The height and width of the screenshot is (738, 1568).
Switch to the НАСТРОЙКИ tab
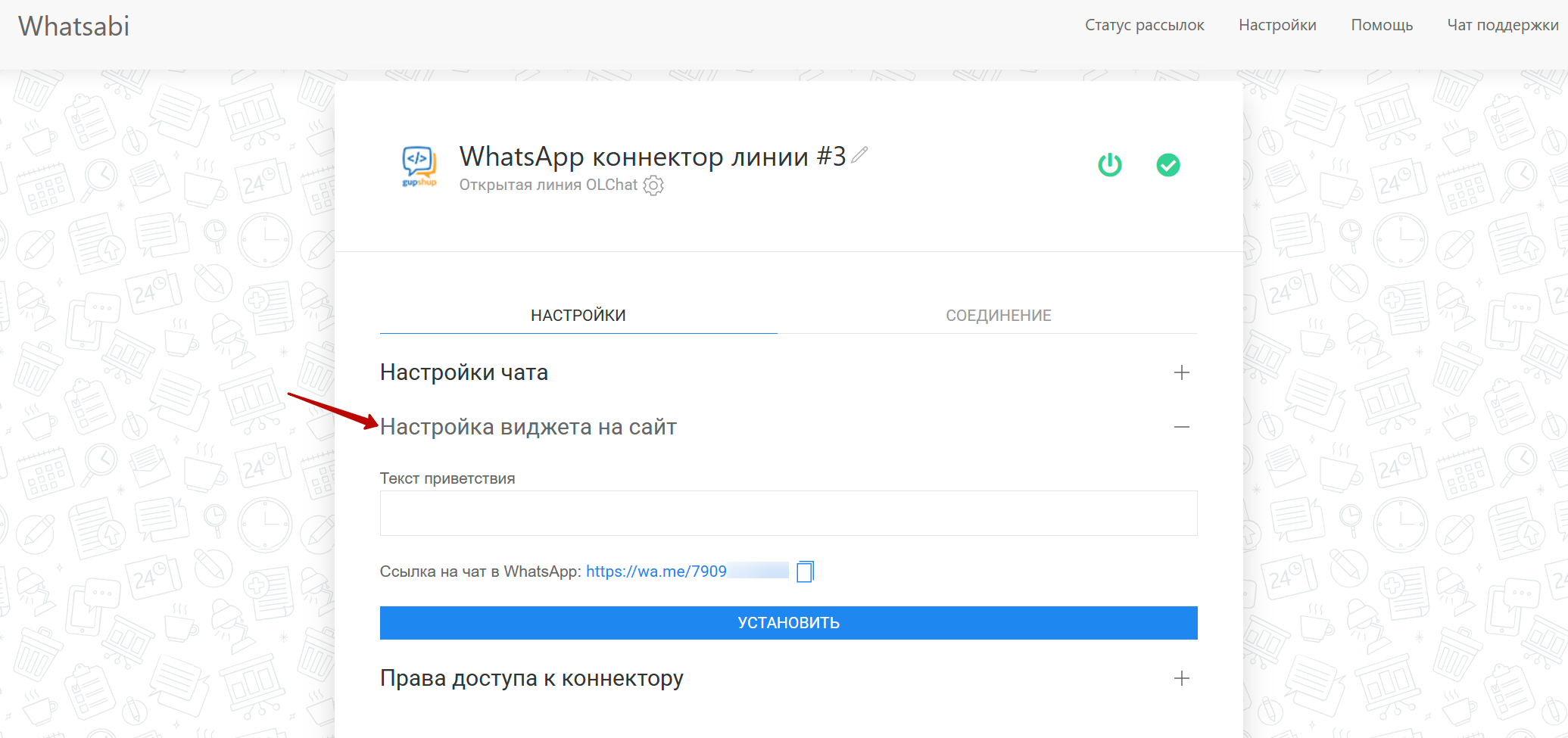click(x=578, y=316)
